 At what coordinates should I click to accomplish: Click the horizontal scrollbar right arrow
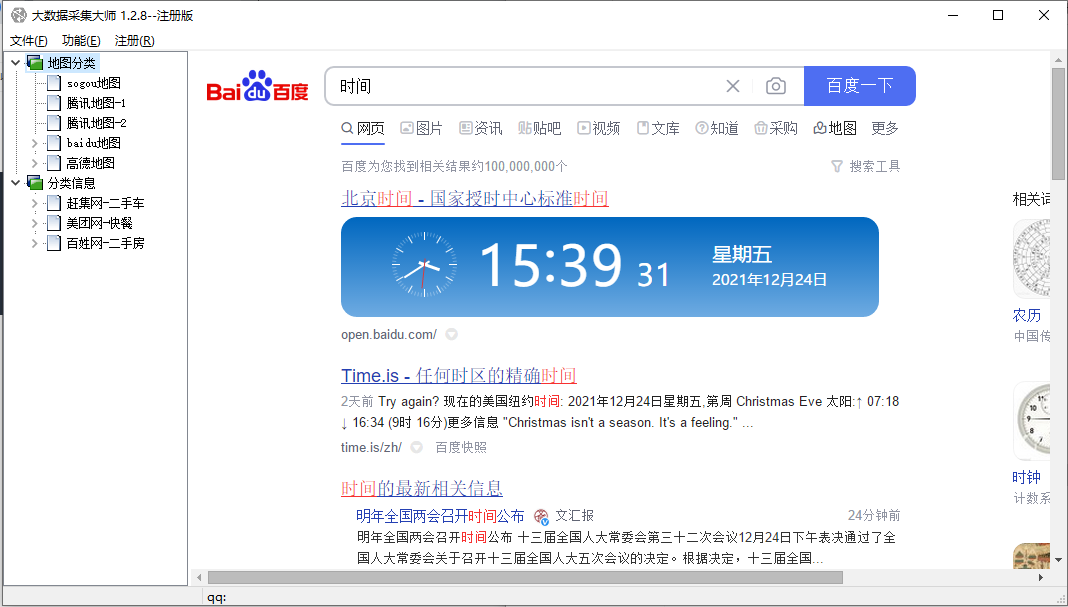[x=1041, y=578]
